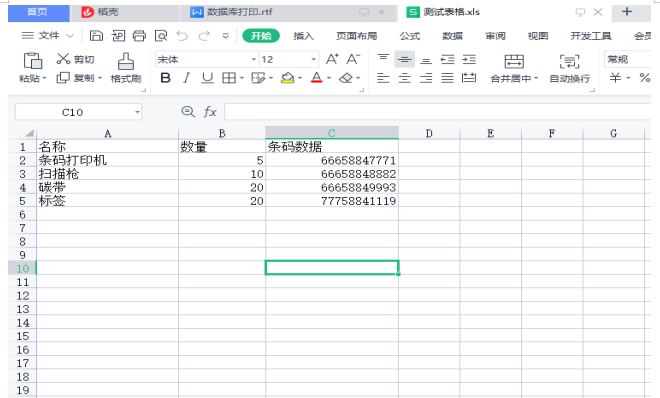660x398 pixels.
Task: Increase font size with A+ icon
Action: (x=332, y=59)
